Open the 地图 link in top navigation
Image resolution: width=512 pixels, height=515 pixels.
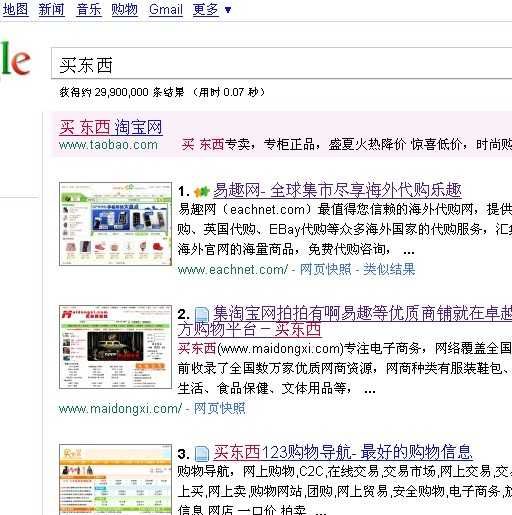click(15, 9)
